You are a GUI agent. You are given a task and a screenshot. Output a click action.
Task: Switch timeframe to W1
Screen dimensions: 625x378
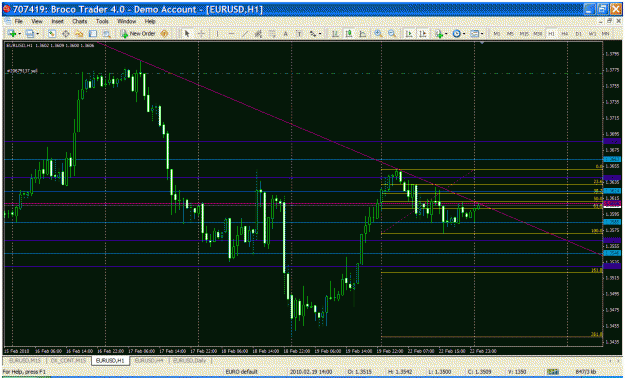592,34
